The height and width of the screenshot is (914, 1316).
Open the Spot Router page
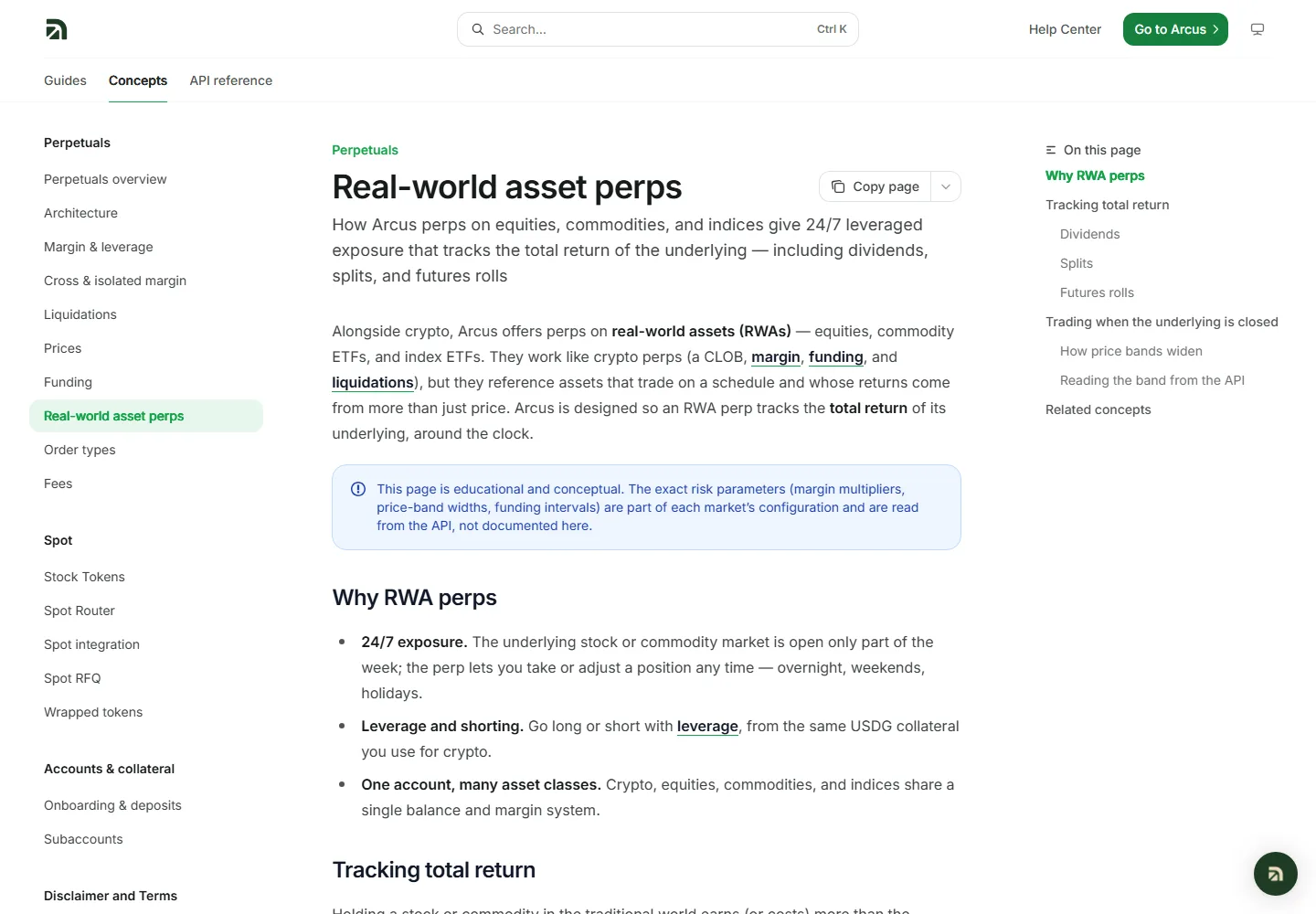[80, 611]
